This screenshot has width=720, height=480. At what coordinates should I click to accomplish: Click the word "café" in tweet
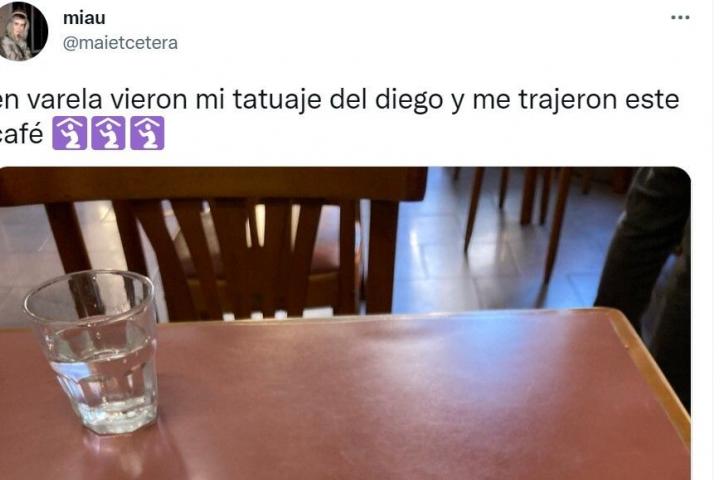pyautogui.click(x=21, y=134)
